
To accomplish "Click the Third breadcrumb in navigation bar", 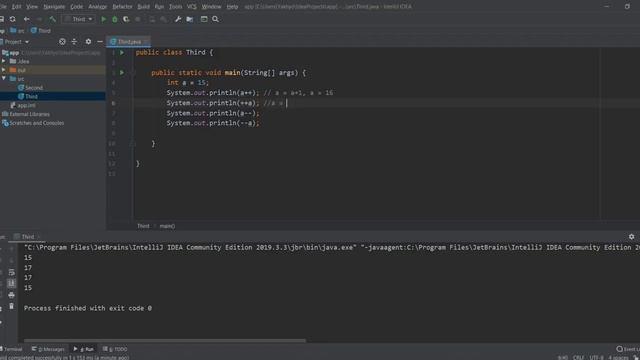I will click(x=41, y=31).
